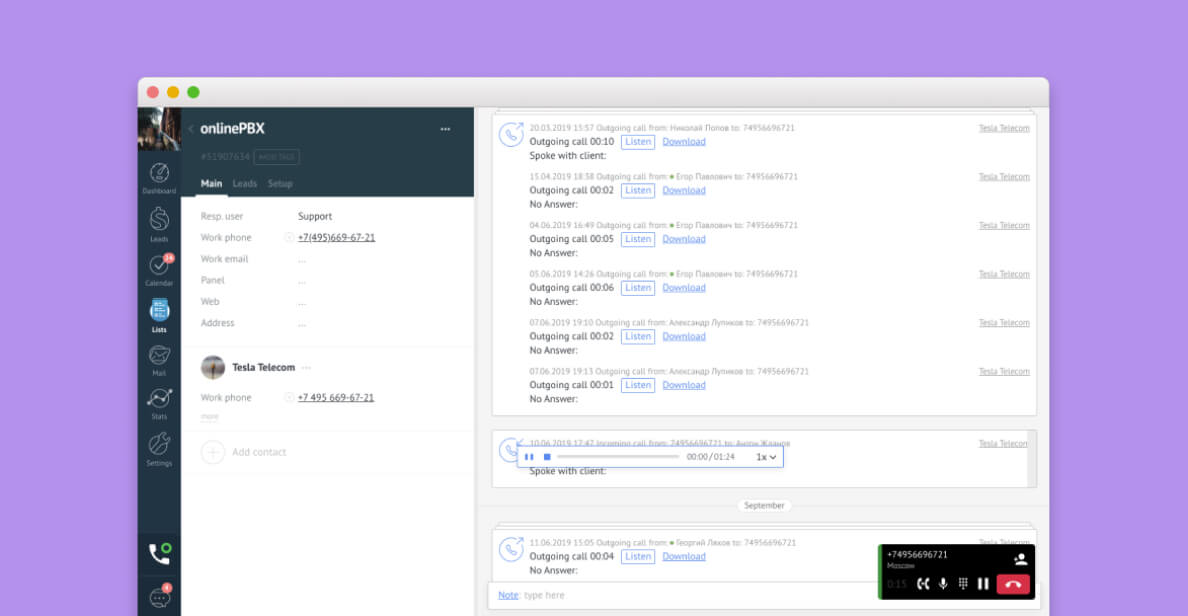
Task: Open the Leads section from the sidebar
Action: (159, 225)
